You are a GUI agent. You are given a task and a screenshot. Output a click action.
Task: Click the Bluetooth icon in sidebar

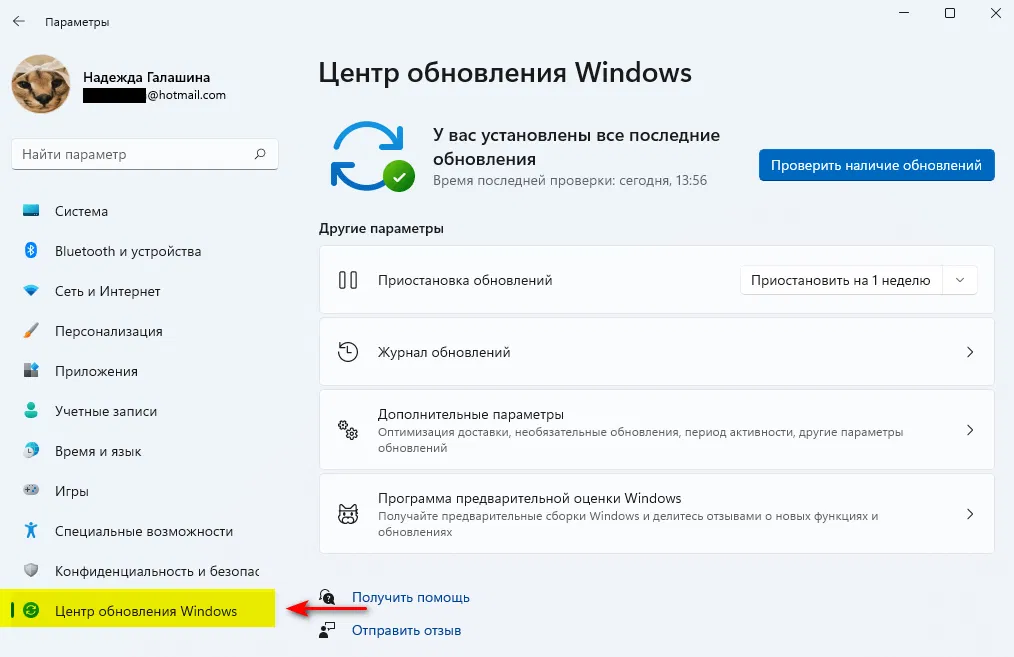click(x=31, y=251)
